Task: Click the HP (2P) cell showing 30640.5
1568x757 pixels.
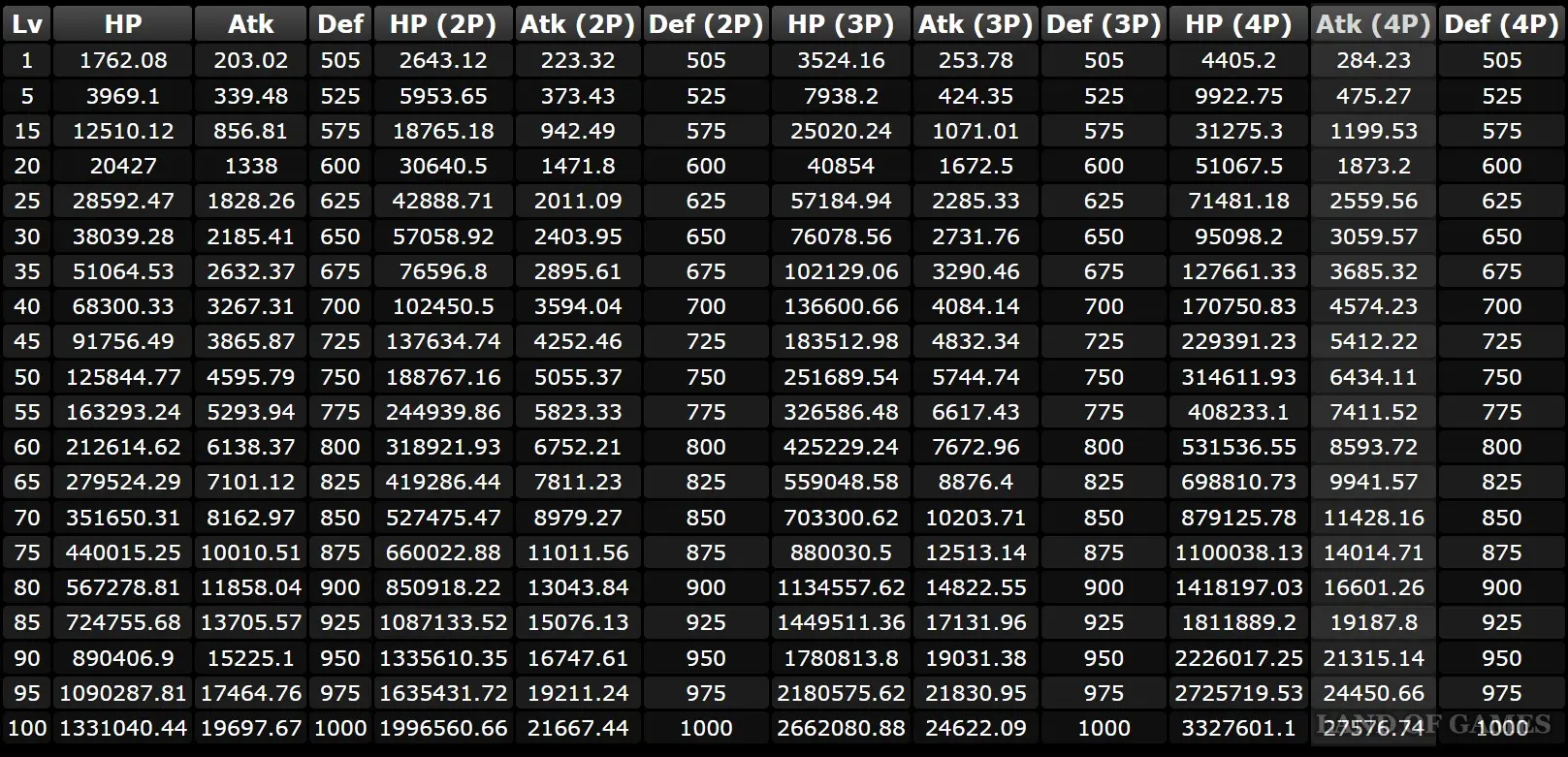Action: 443,166
